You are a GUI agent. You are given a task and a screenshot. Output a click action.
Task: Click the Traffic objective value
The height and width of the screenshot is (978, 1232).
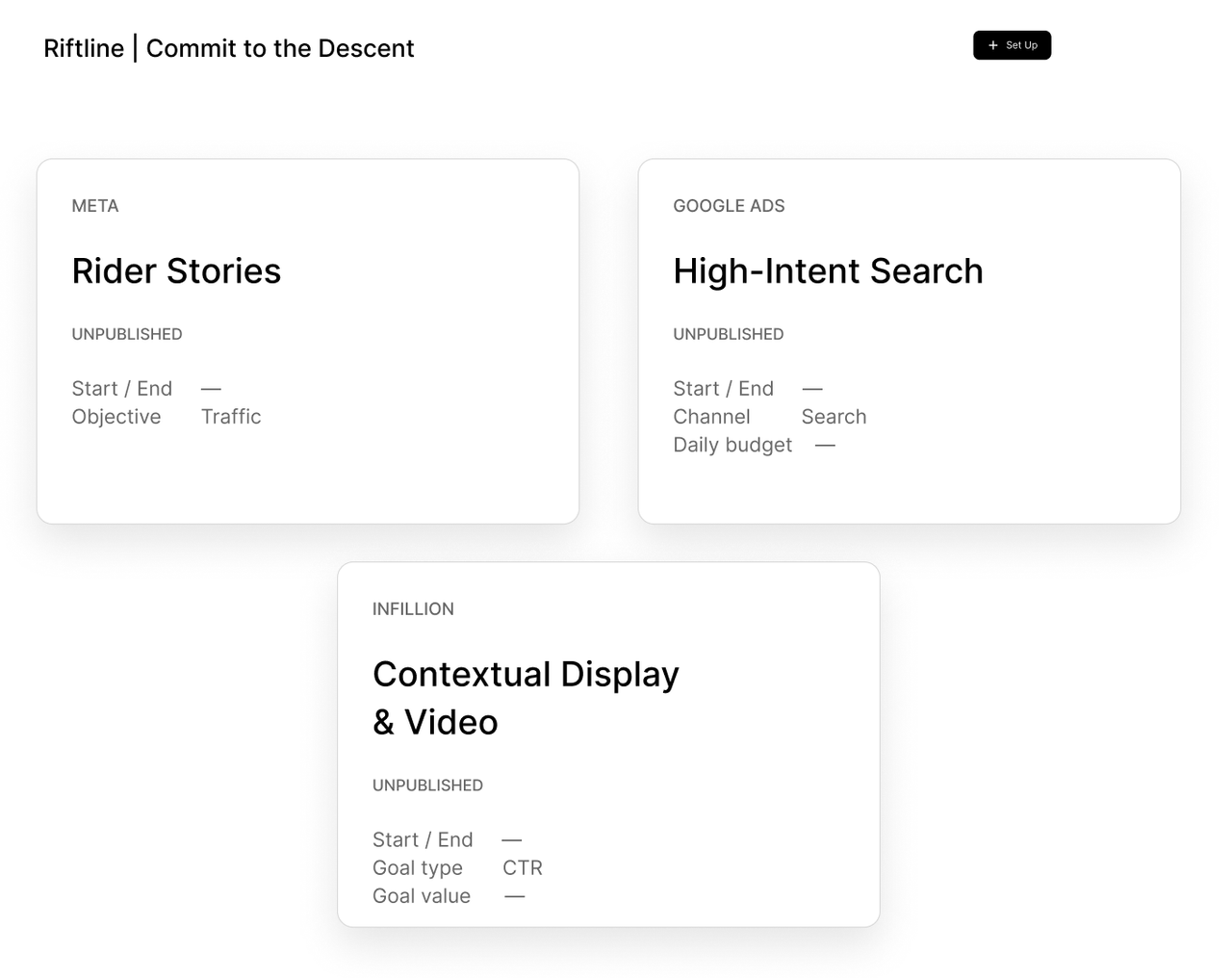231,417
